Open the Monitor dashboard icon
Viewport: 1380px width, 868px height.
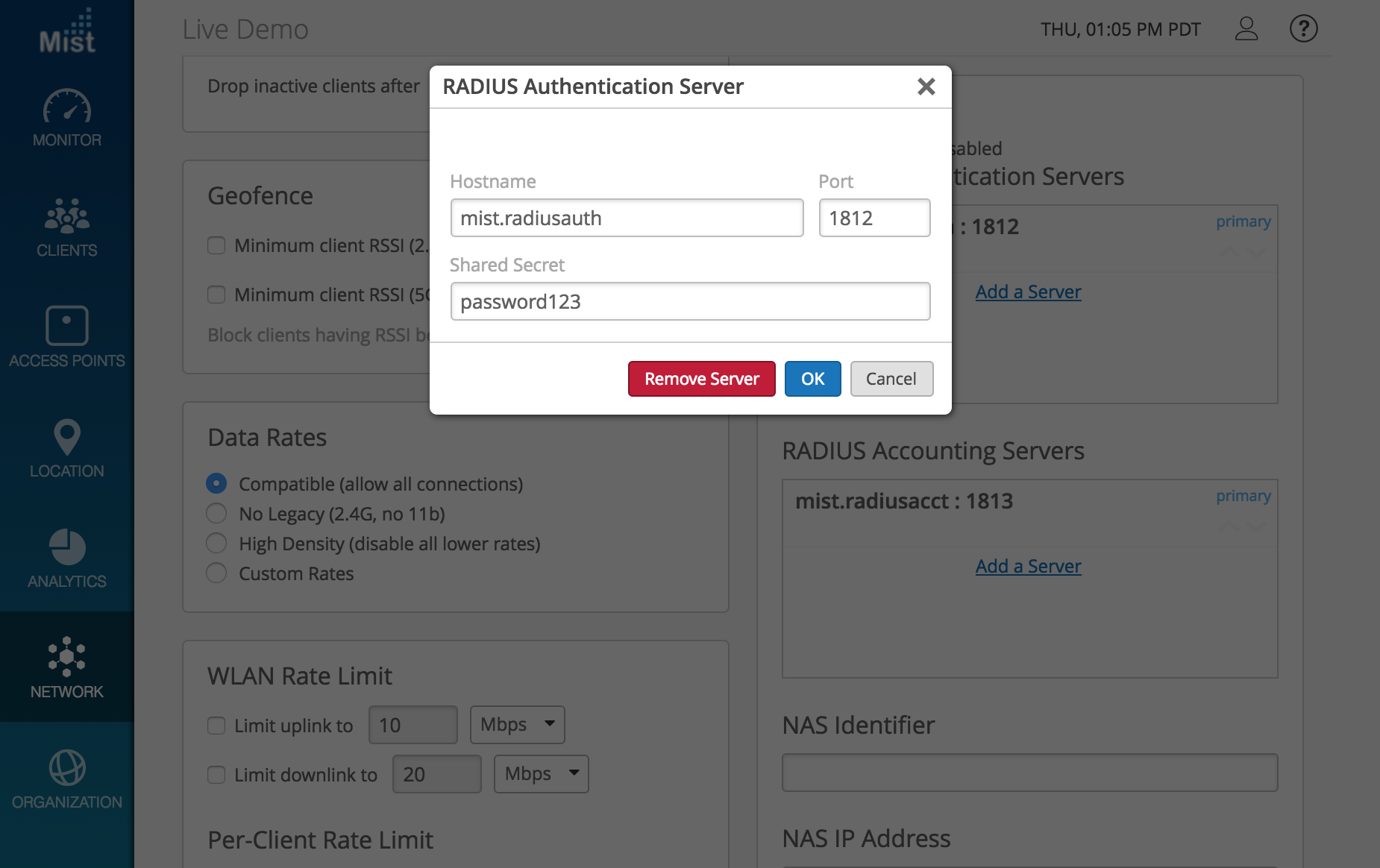[67, 107]
